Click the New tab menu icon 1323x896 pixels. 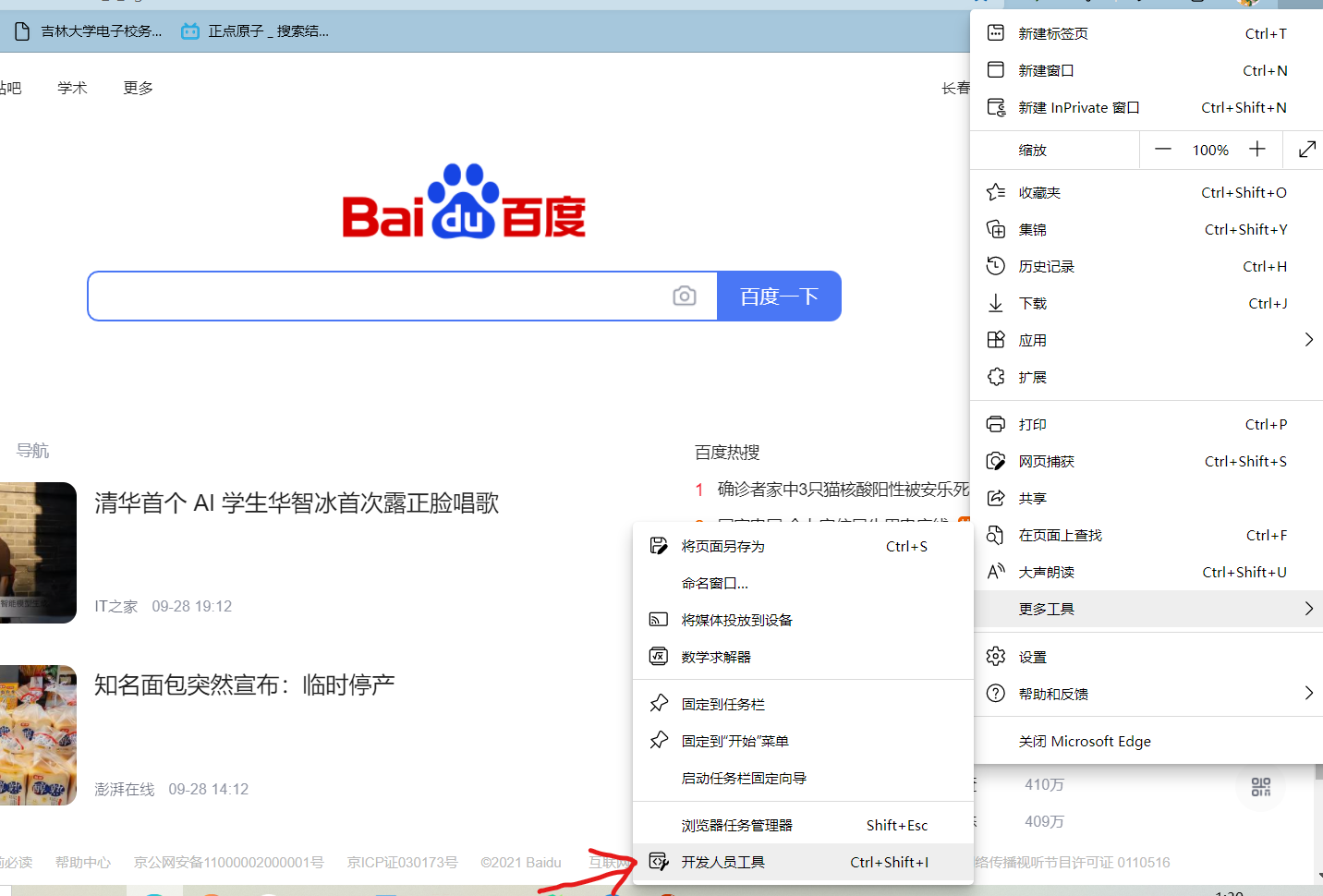[996, 33]
